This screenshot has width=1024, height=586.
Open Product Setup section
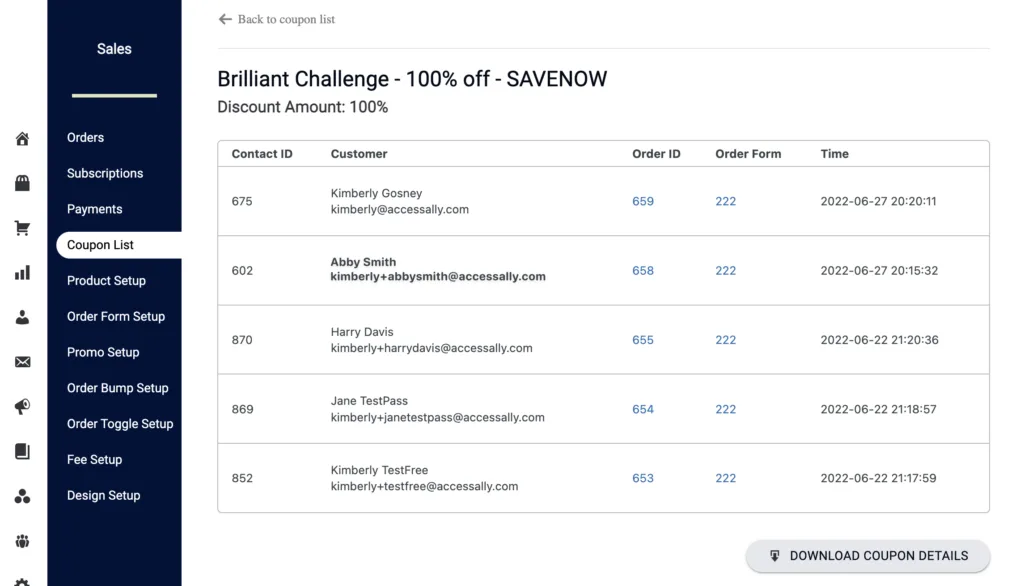106,280
